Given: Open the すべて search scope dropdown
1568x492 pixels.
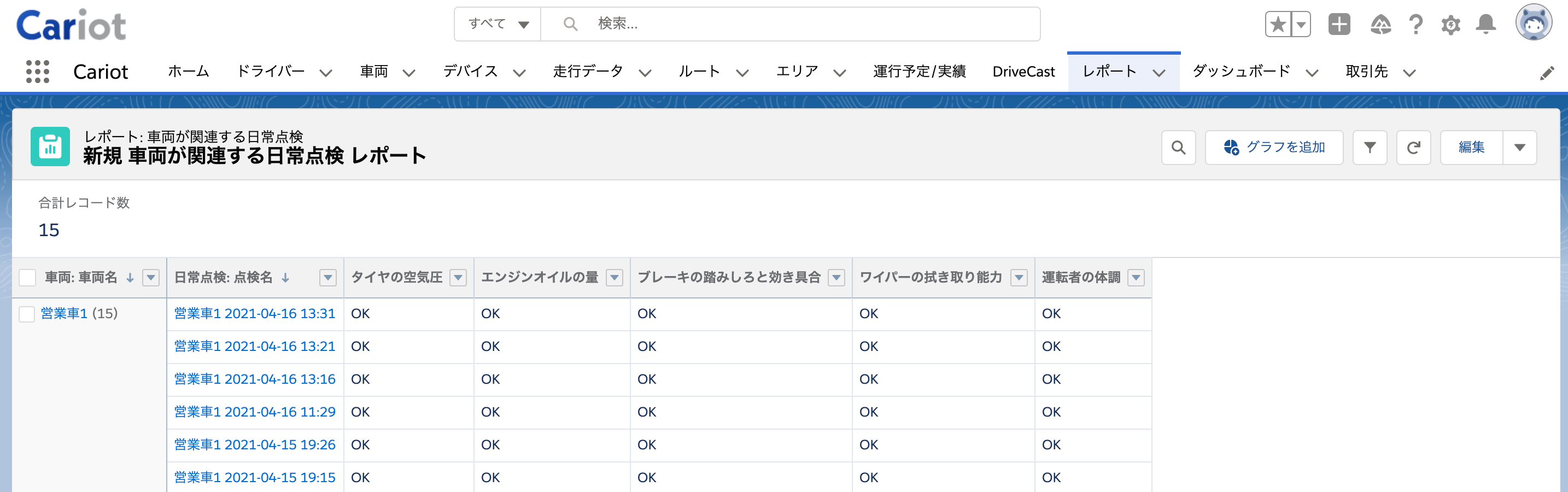Looking at the screenshot, I should click(x=498, y=25).
